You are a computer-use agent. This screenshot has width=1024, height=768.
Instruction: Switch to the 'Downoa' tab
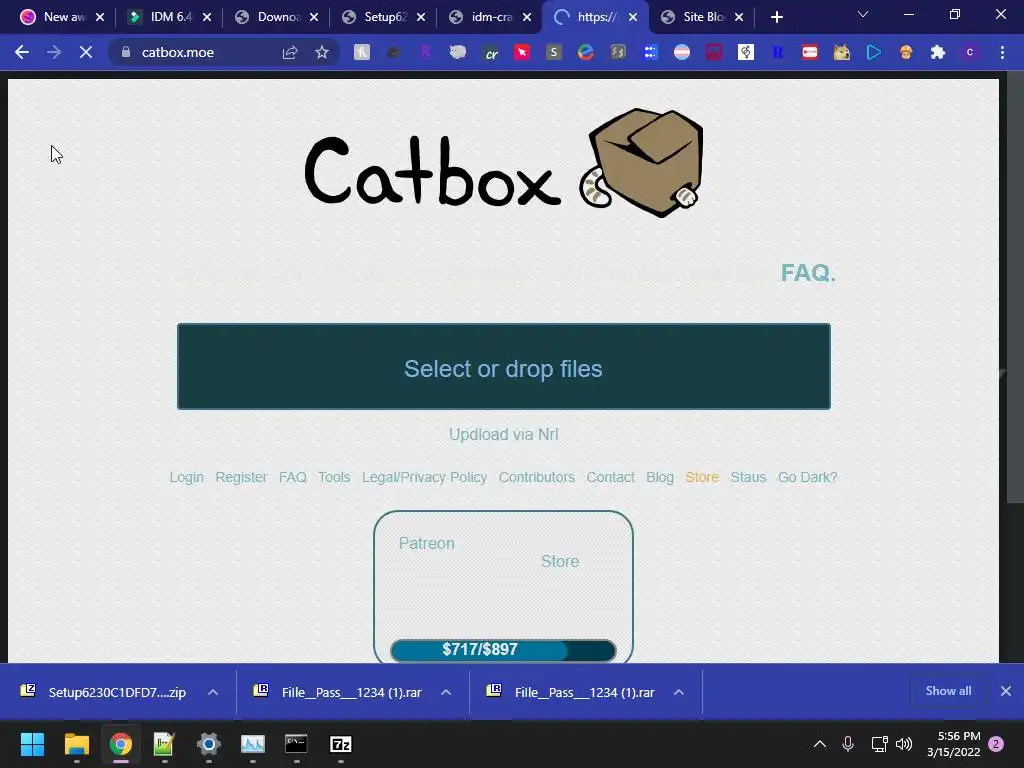[x=278, y=17]
